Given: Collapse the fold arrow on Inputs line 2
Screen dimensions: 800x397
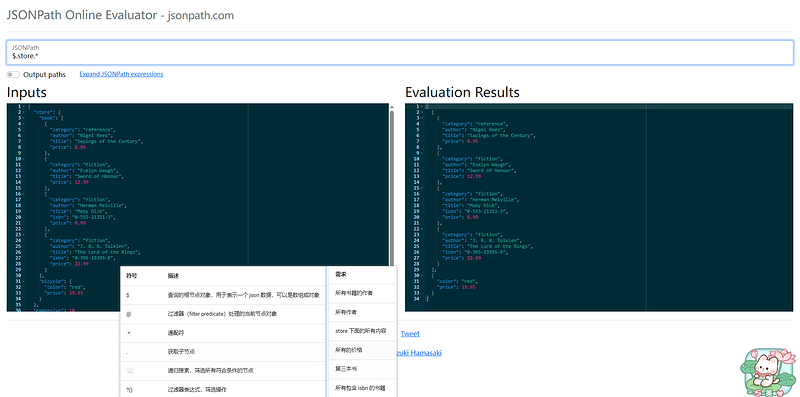Looking at the screenshot, I should pos(24,112).
